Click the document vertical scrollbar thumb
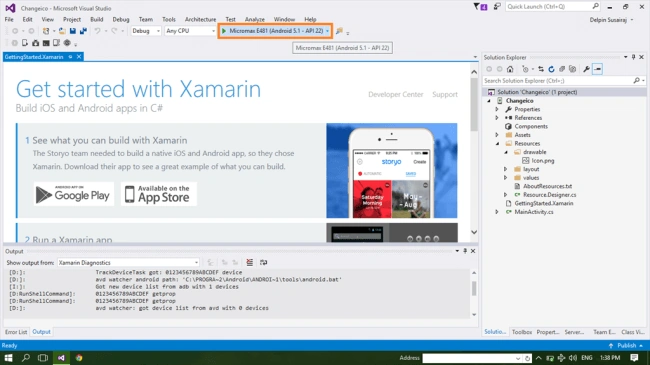 tap(474, 104)
